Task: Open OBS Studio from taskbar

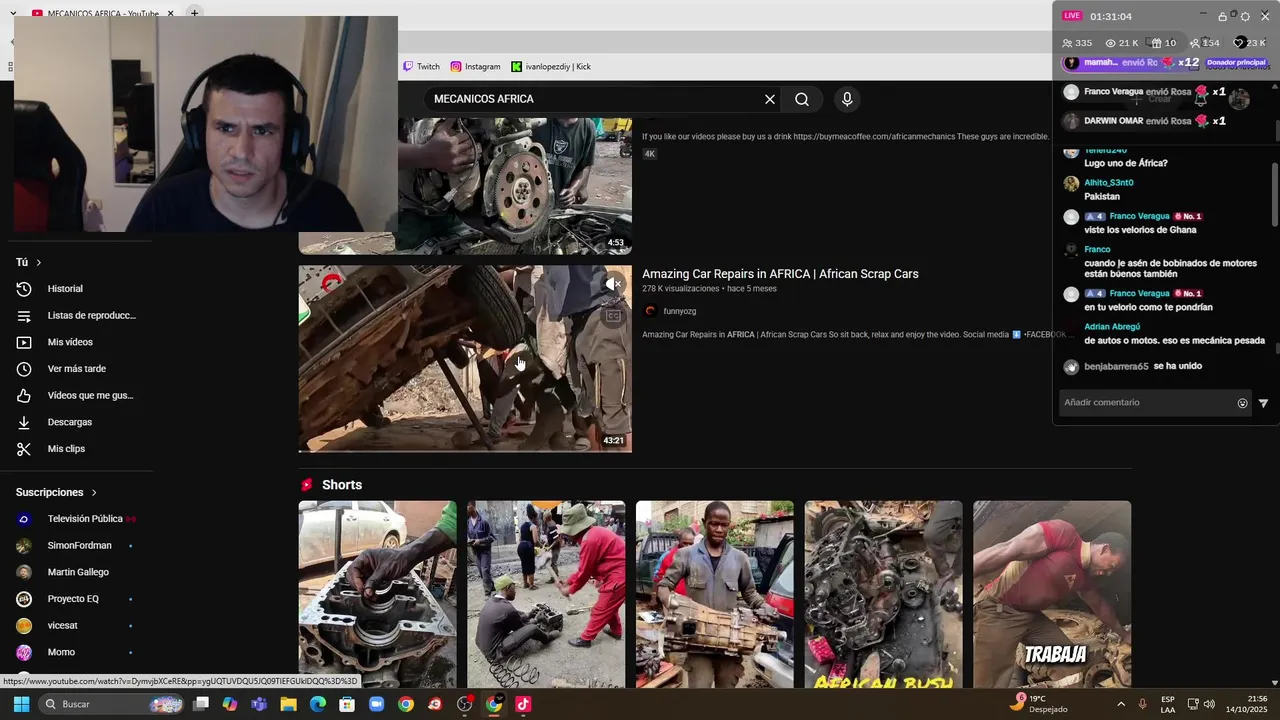Action: (x=464, y=704)
